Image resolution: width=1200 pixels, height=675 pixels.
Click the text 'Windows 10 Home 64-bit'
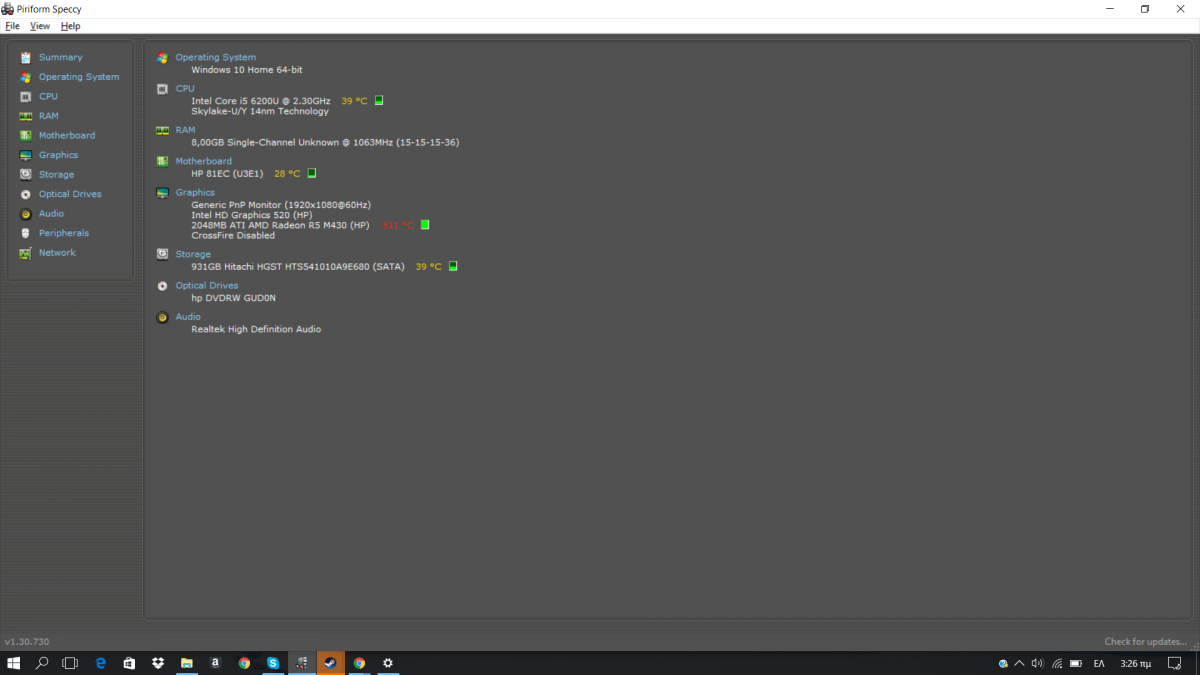(x=247, y=70)
